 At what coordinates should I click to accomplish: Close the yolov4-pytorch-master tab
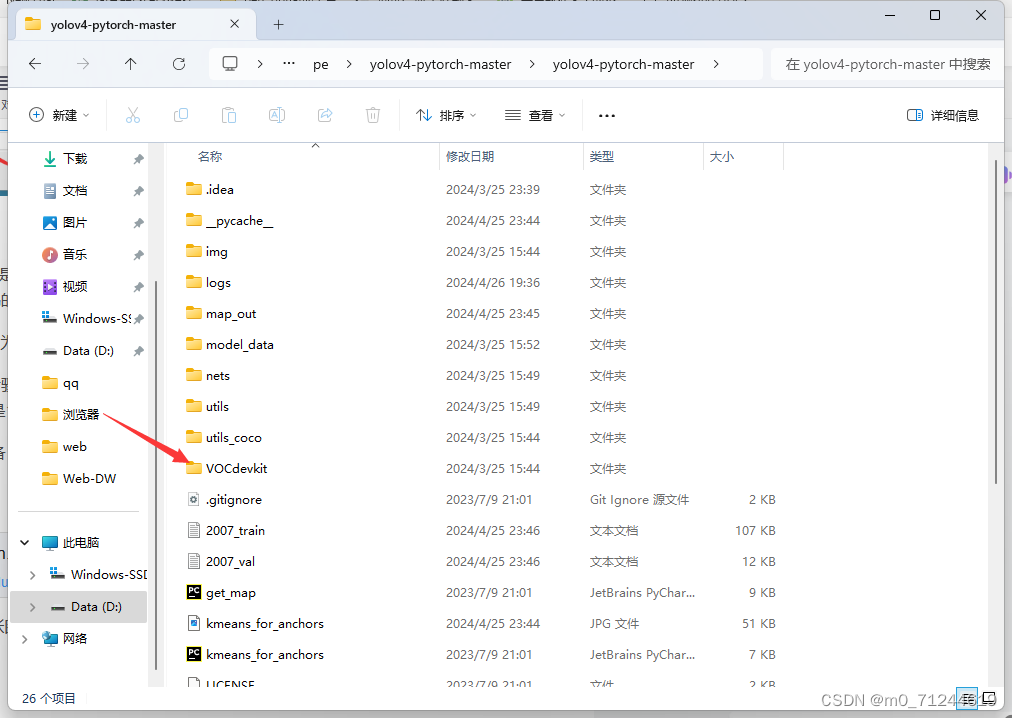pos(234,24)
